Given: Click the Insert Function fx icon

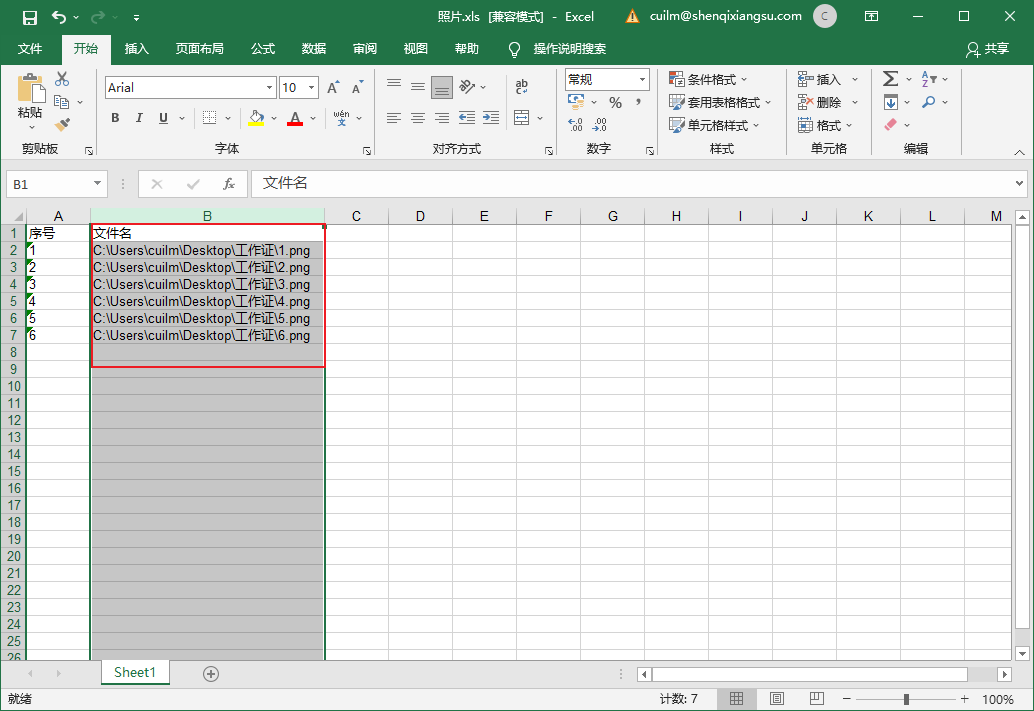Looking at the screenshot, I should (x=229, y=184).
